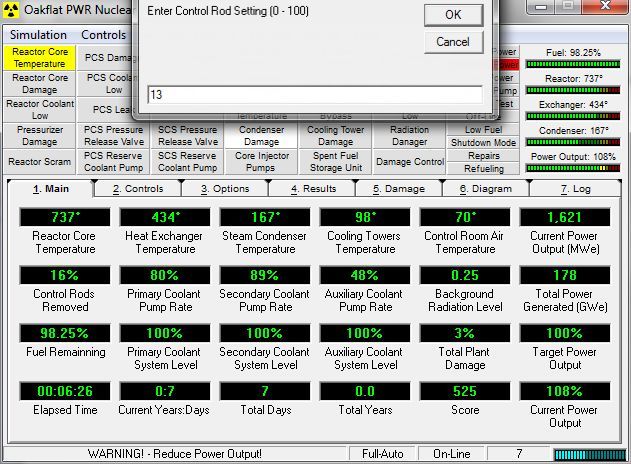Click the control rod setting input field
The height and width of the screenshot is (464, 631).
315,95
